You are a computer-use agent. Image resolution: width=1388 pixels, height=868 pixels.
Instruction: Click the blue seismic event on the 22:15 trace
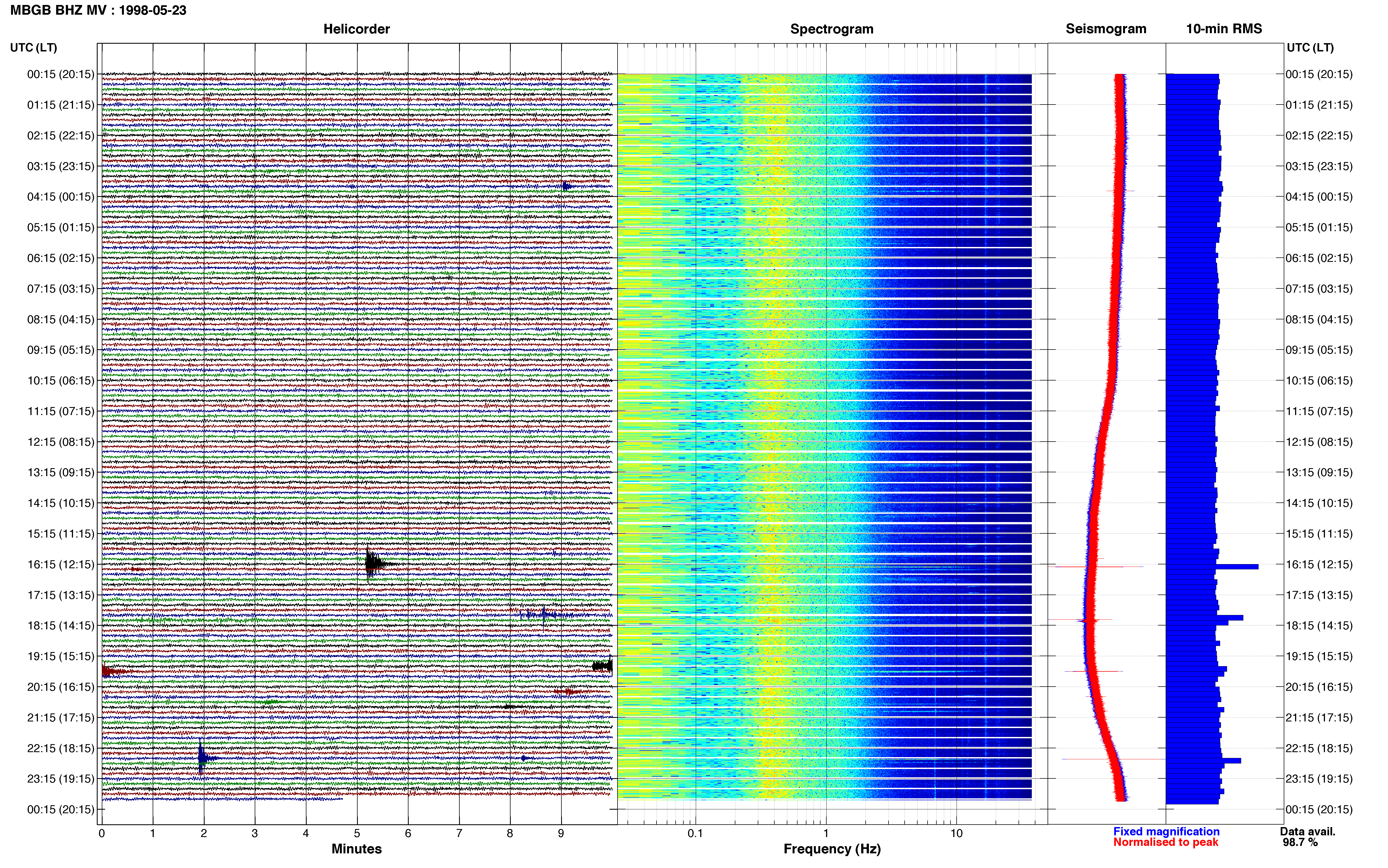tap(204, 758)
